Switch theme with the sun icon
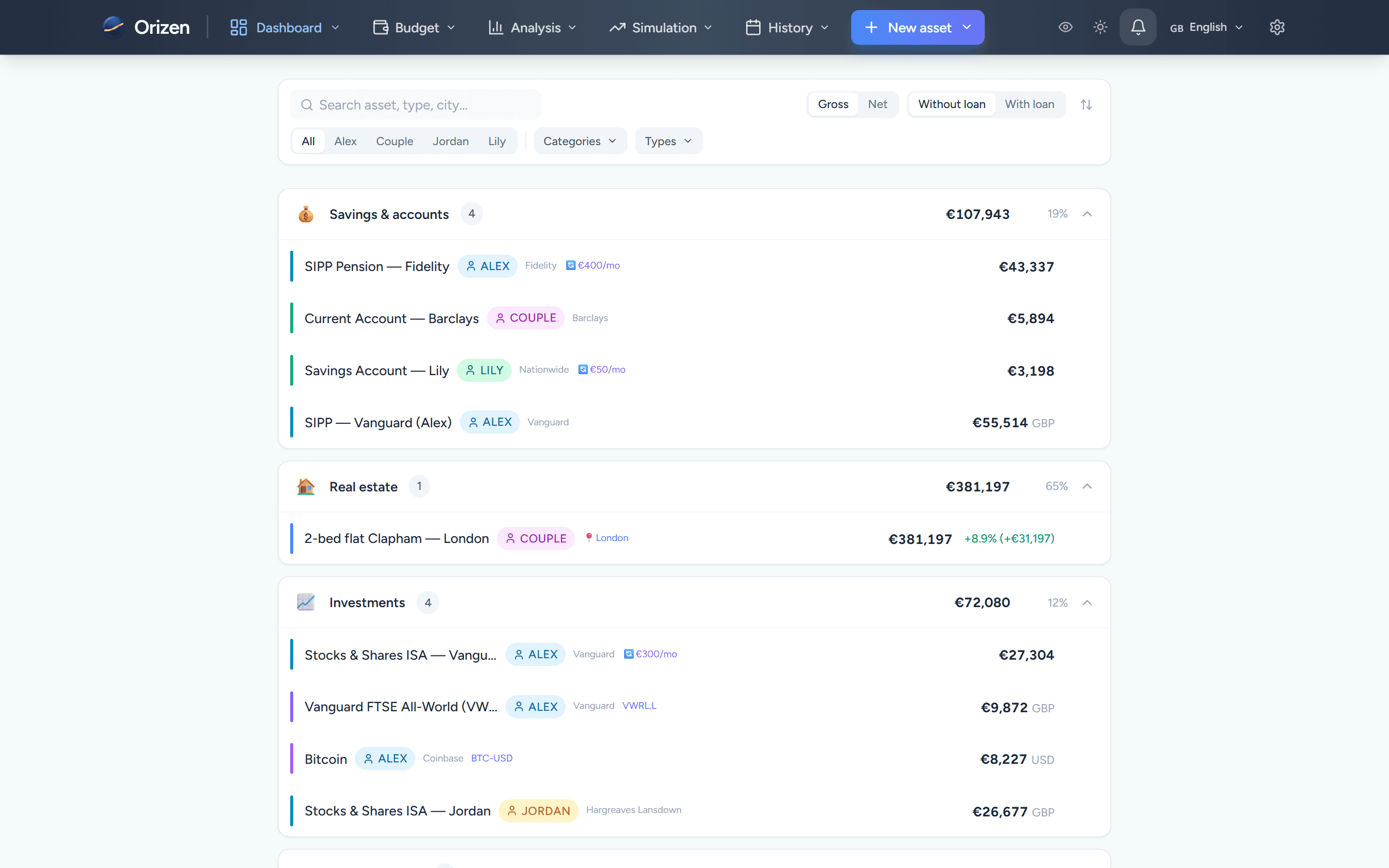 point(1100,27)
